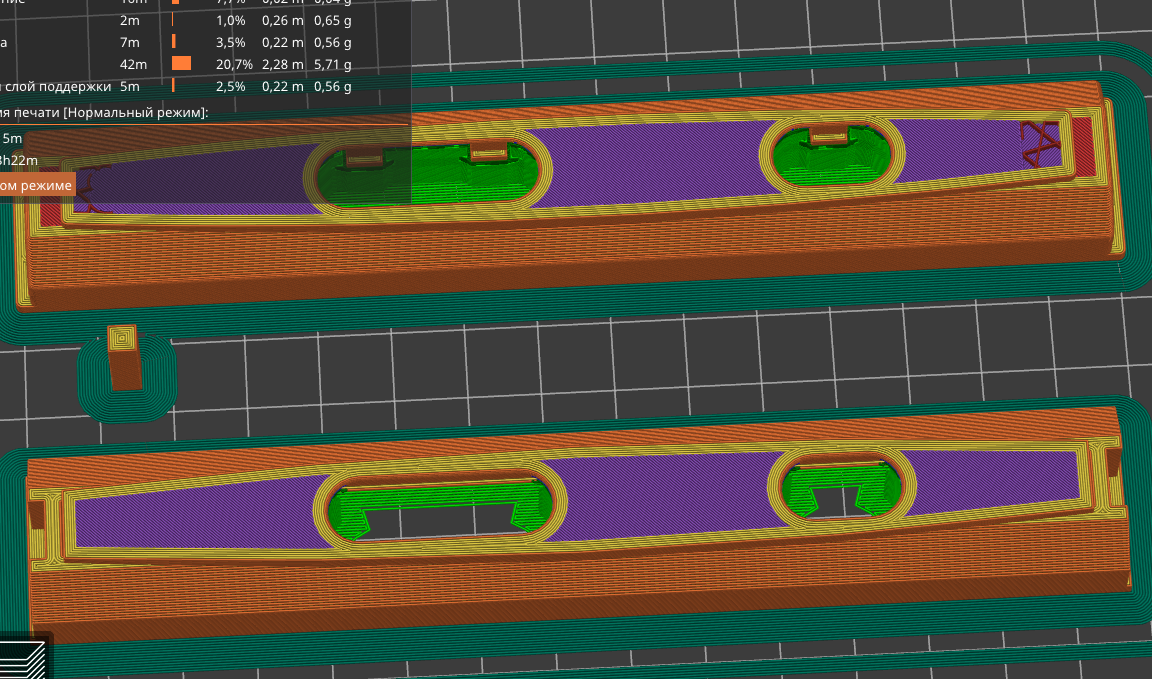Click the '42m' time value
This screenshot has width=1152, height=679.
pos(133,64)
